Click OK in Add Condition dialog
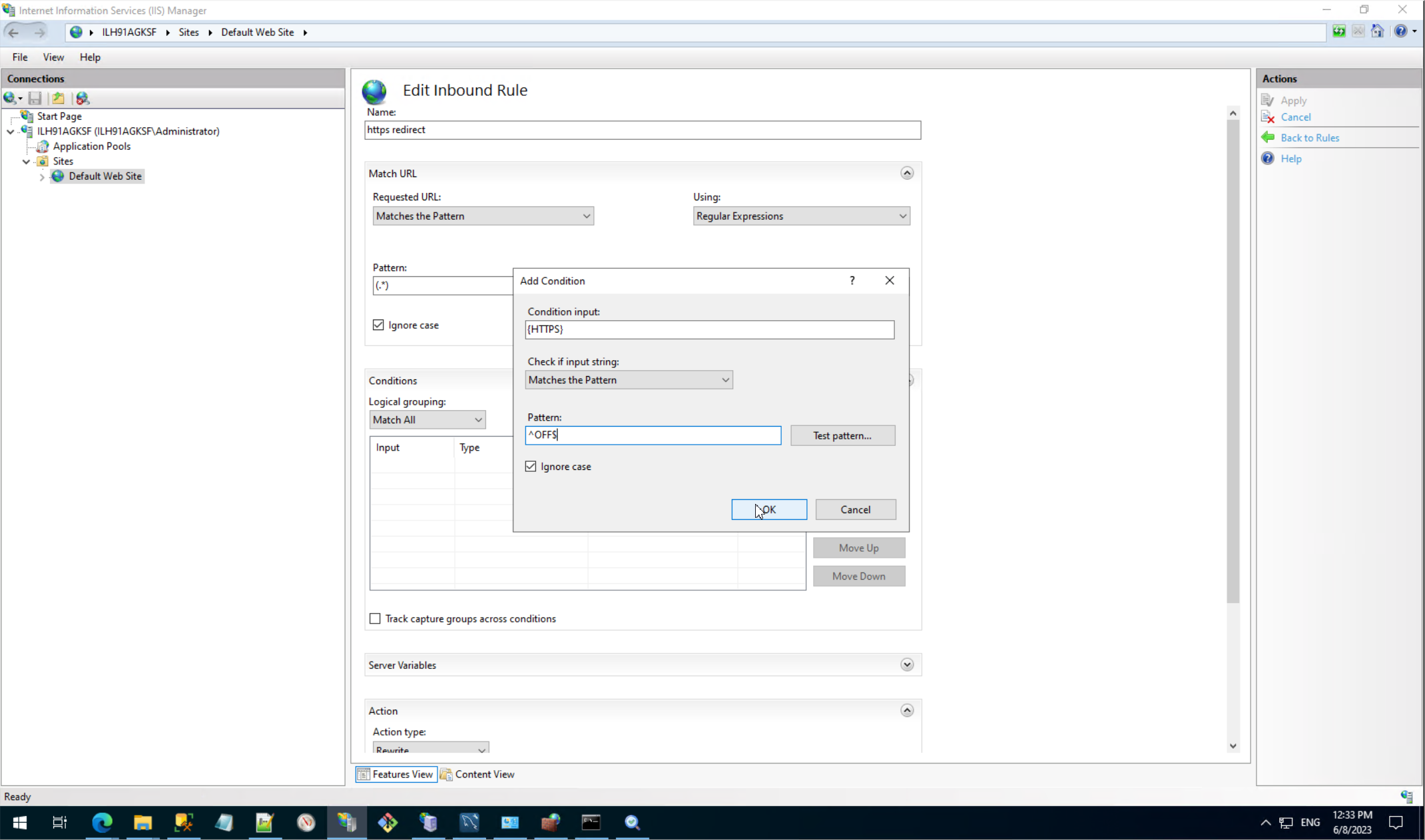The width and height of the screenshot is (1425, 840). point(769,510)
